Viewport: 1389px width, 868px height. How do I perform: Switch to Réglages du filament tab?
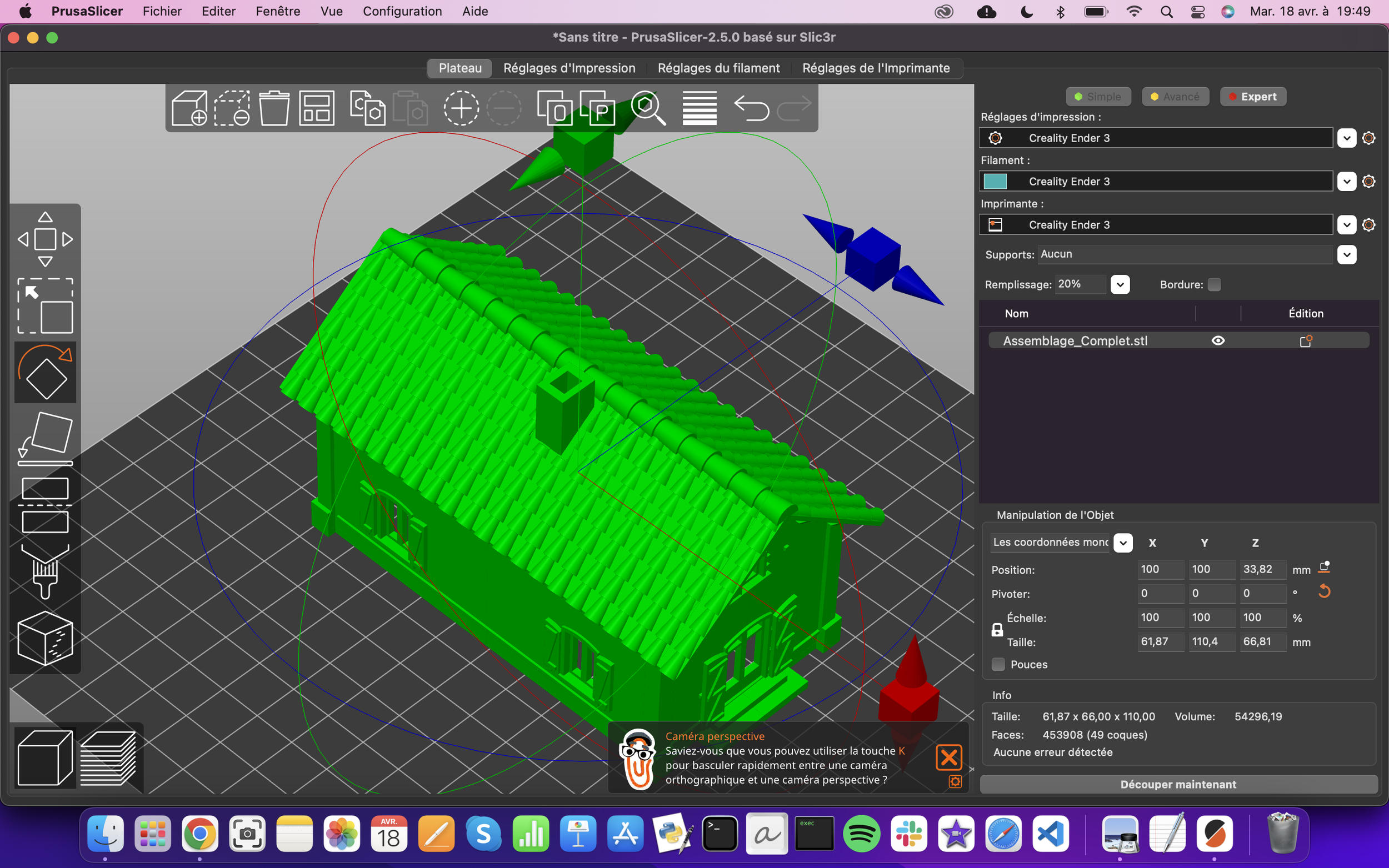718,68
